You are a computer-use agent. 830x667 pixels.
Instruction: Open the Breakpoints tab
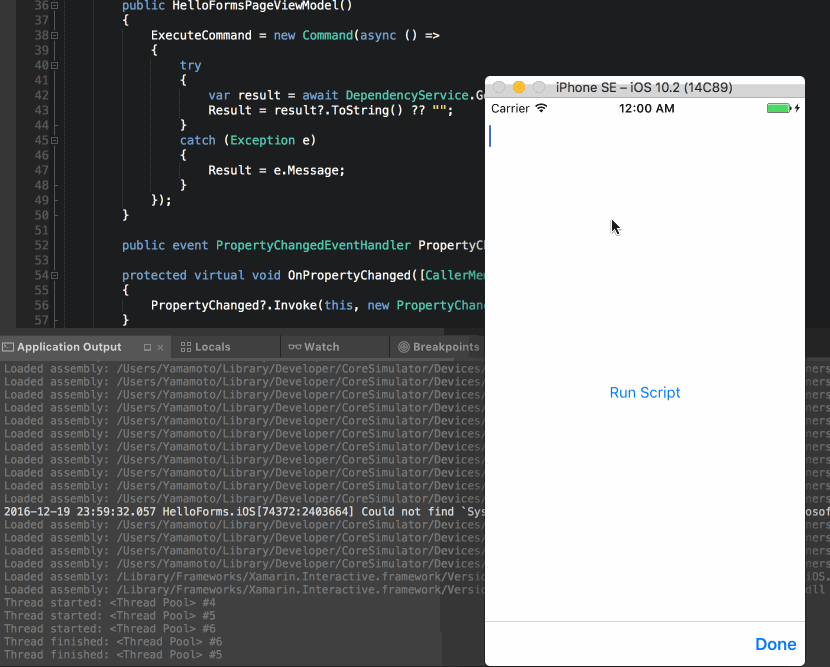click(x=439, y=347)
